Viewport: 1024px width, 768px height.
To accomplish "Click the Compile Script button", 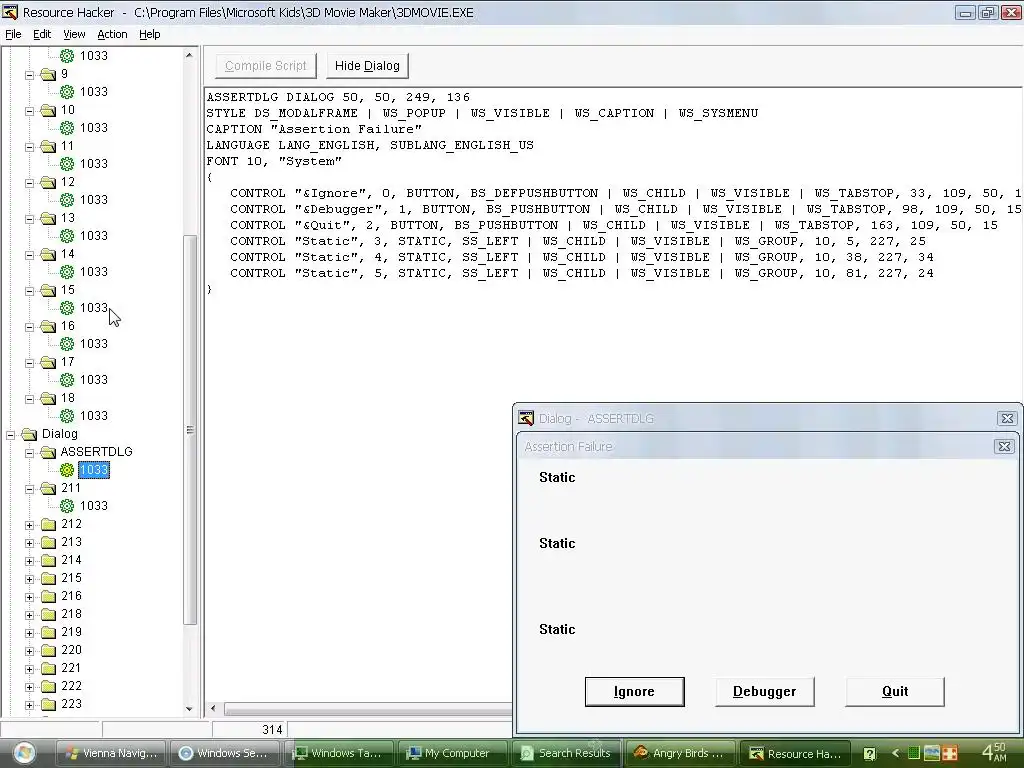I will [266, 65].
